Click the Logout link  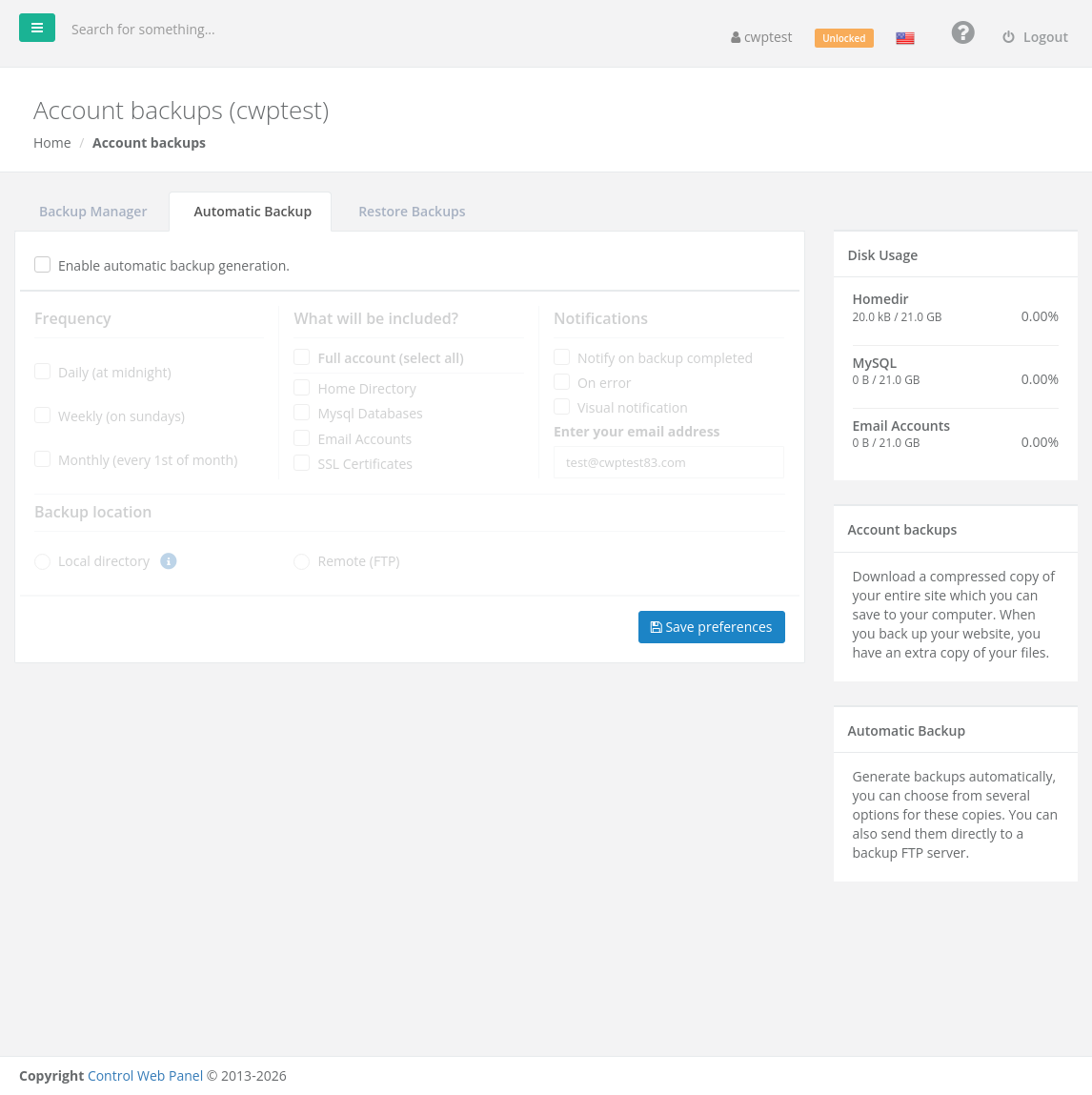[x=1036, y=37]
